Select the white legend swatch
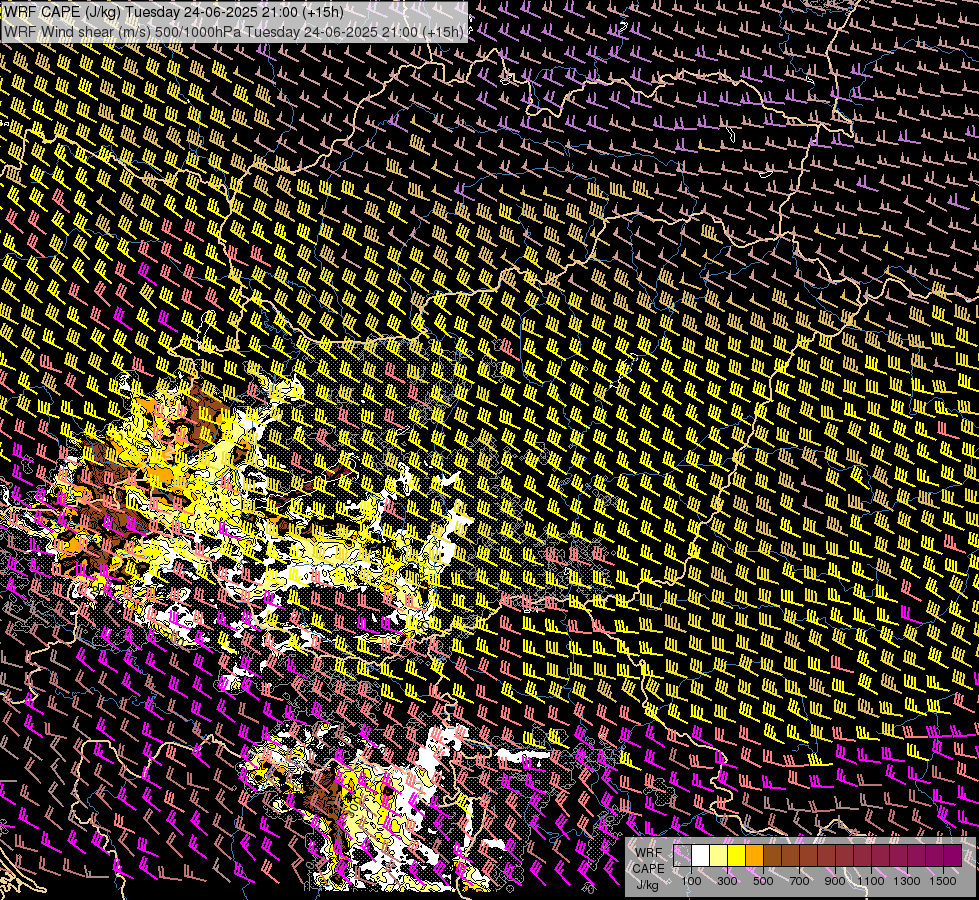Viewport: 979px width, 900px height. pos(701,855)
